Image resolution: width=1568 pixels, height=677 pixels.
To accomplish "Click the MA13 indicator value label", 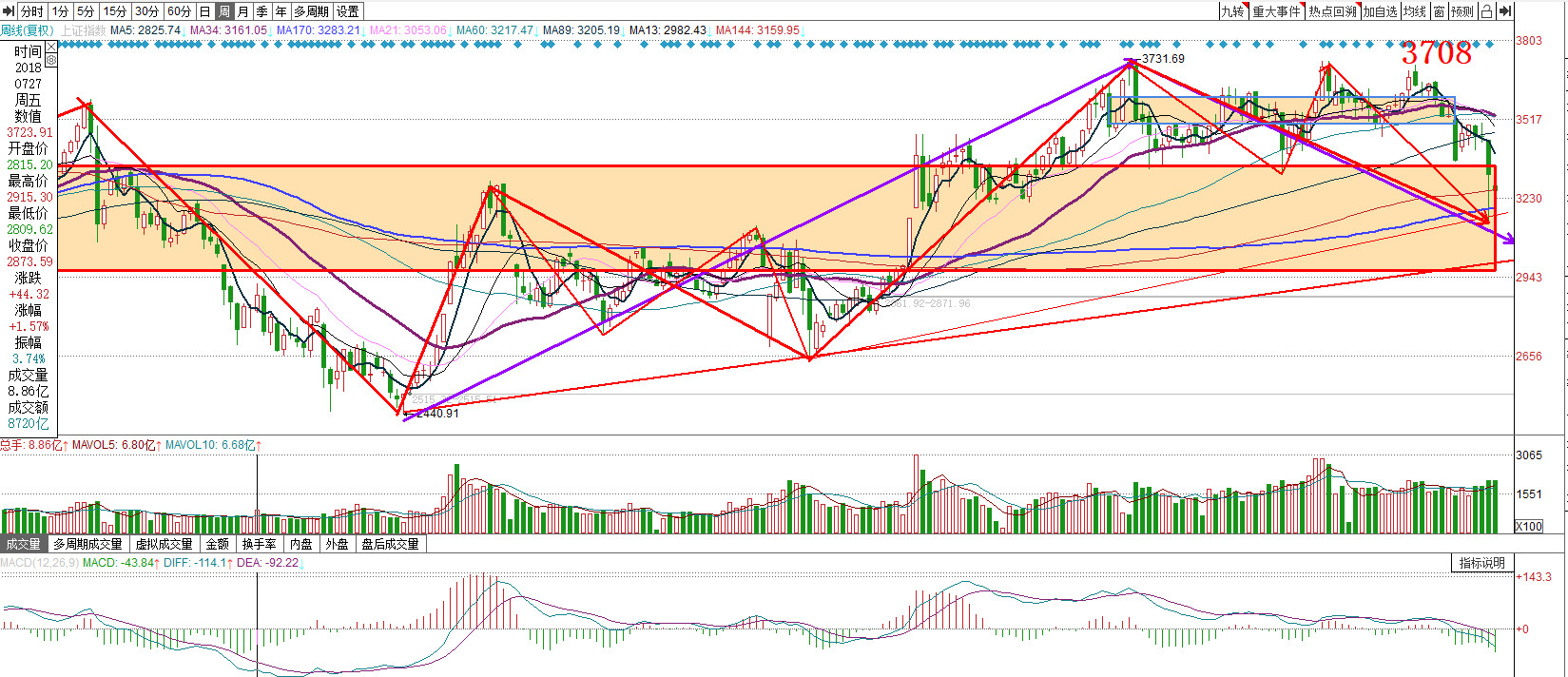I will pos(668,30).
